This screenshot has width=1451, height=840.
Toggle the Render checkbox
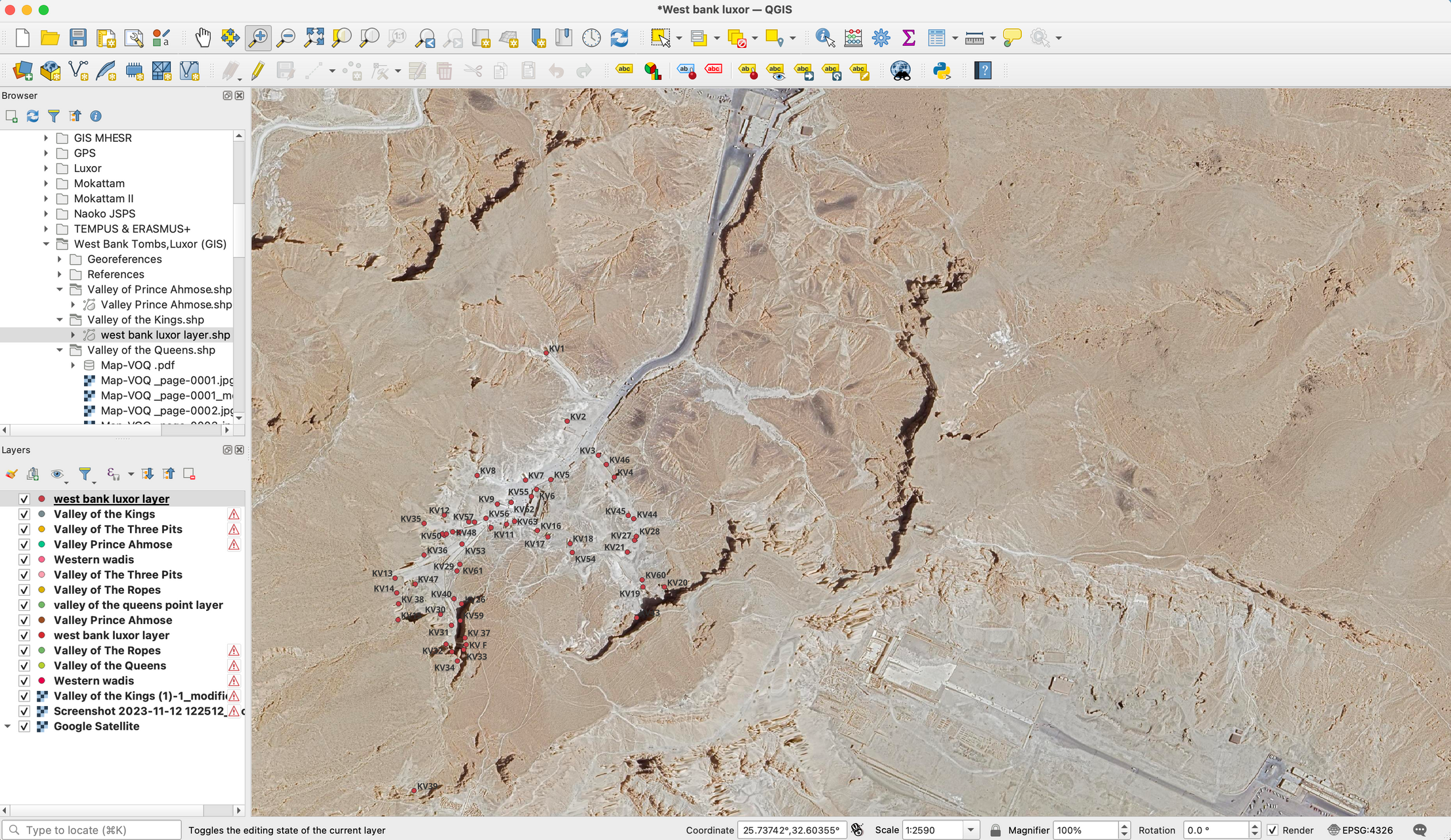pyautogui.click(x=1272, y=830)
